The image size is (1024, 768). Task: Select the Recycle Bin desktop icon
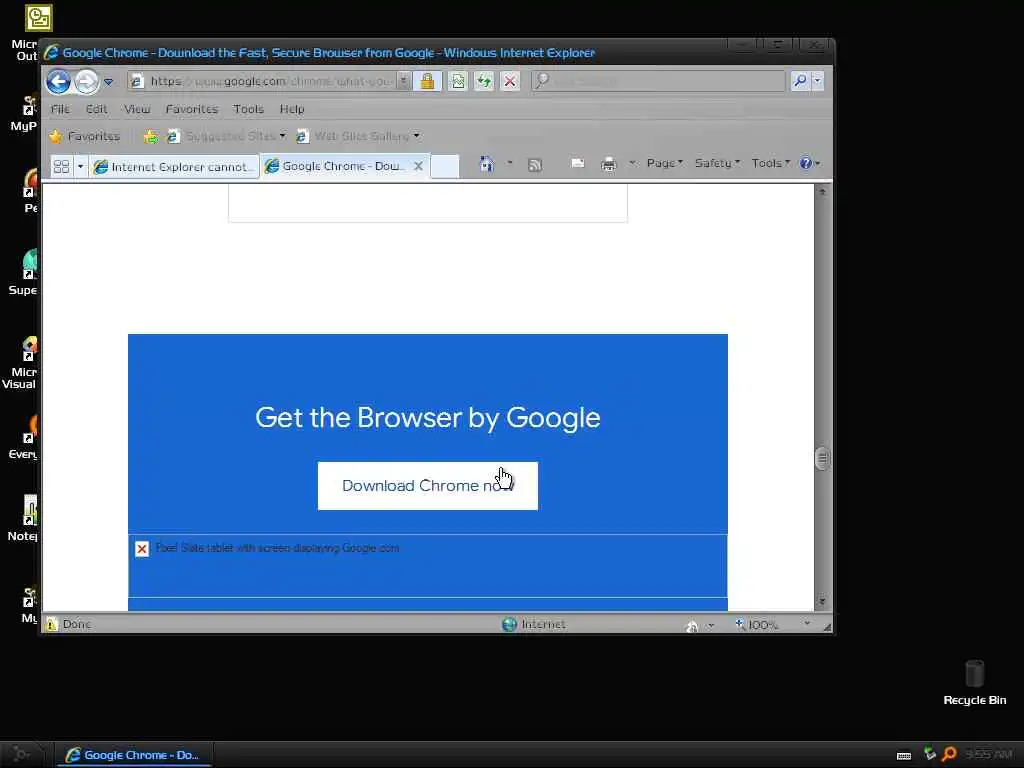(x=974, y=683)
